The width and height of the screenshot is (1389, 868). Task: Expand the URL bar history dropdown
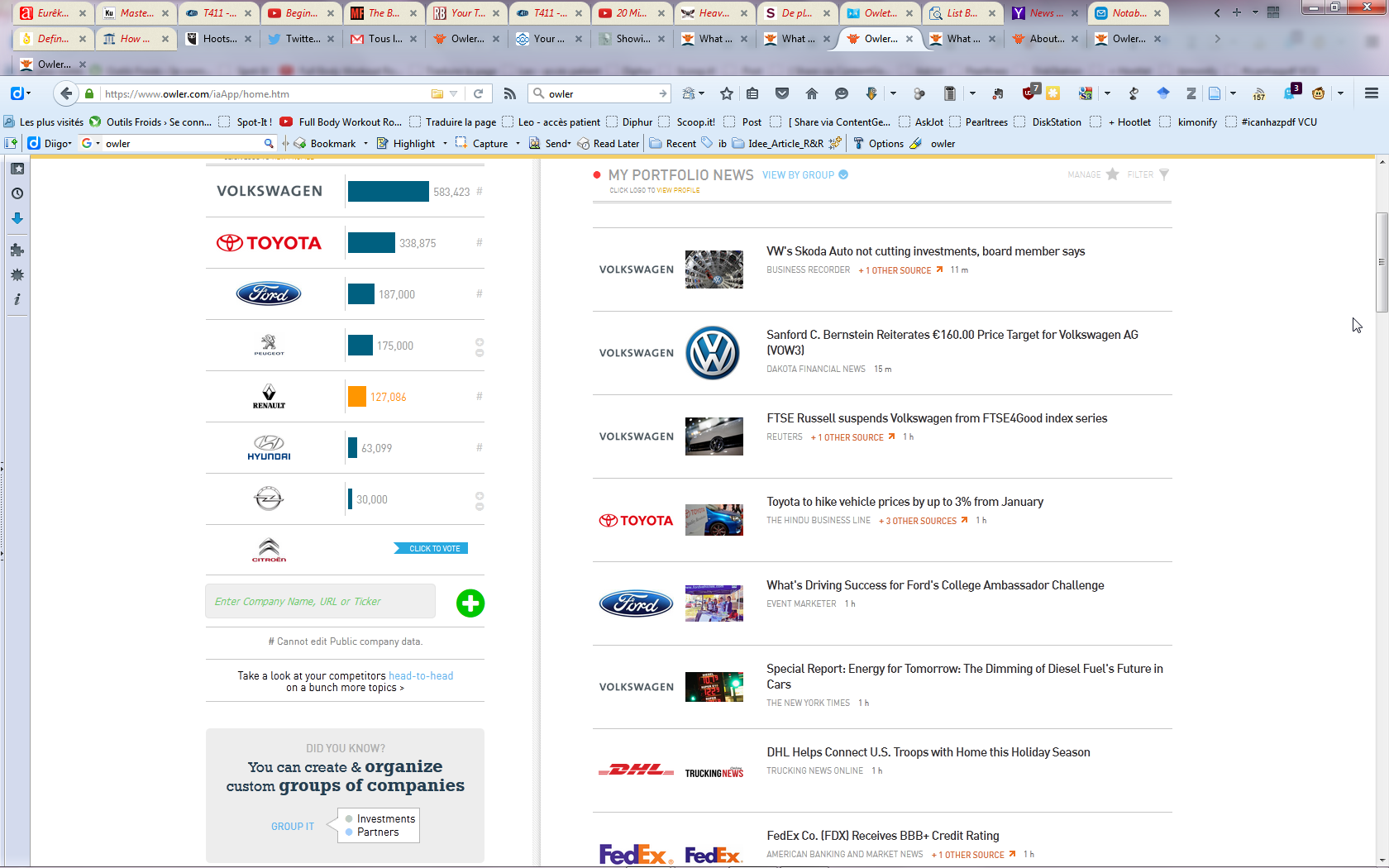click(x=453, y=93)
